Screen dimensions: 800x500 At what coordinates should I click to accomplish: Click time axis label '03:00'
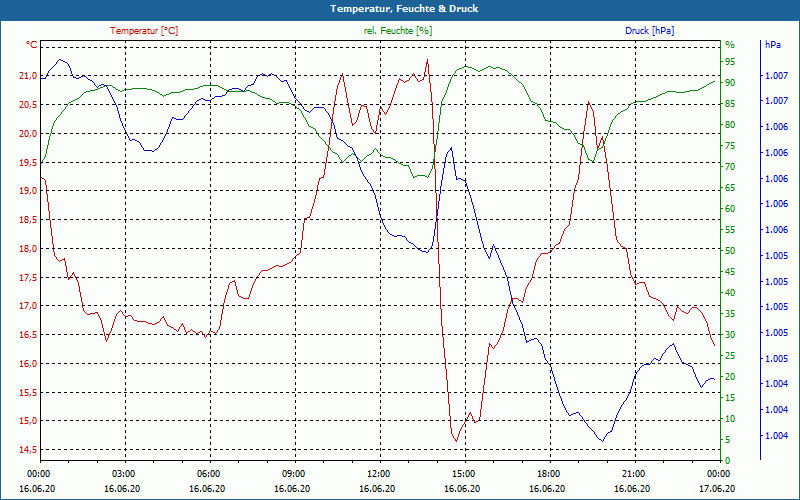tap(125, 473)
